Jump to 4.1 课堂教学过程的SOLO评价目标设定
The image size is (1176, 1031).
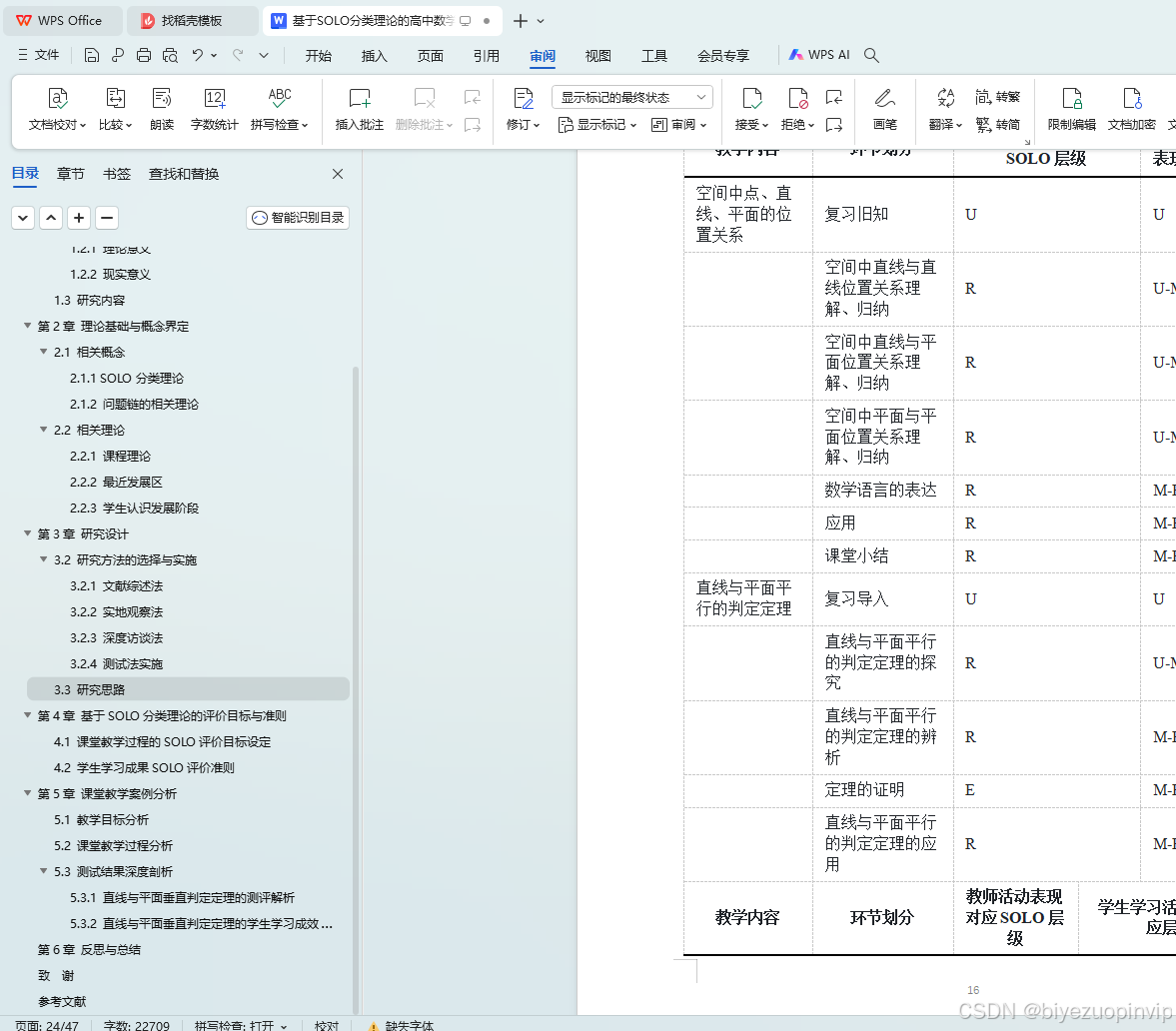(162, 741)
